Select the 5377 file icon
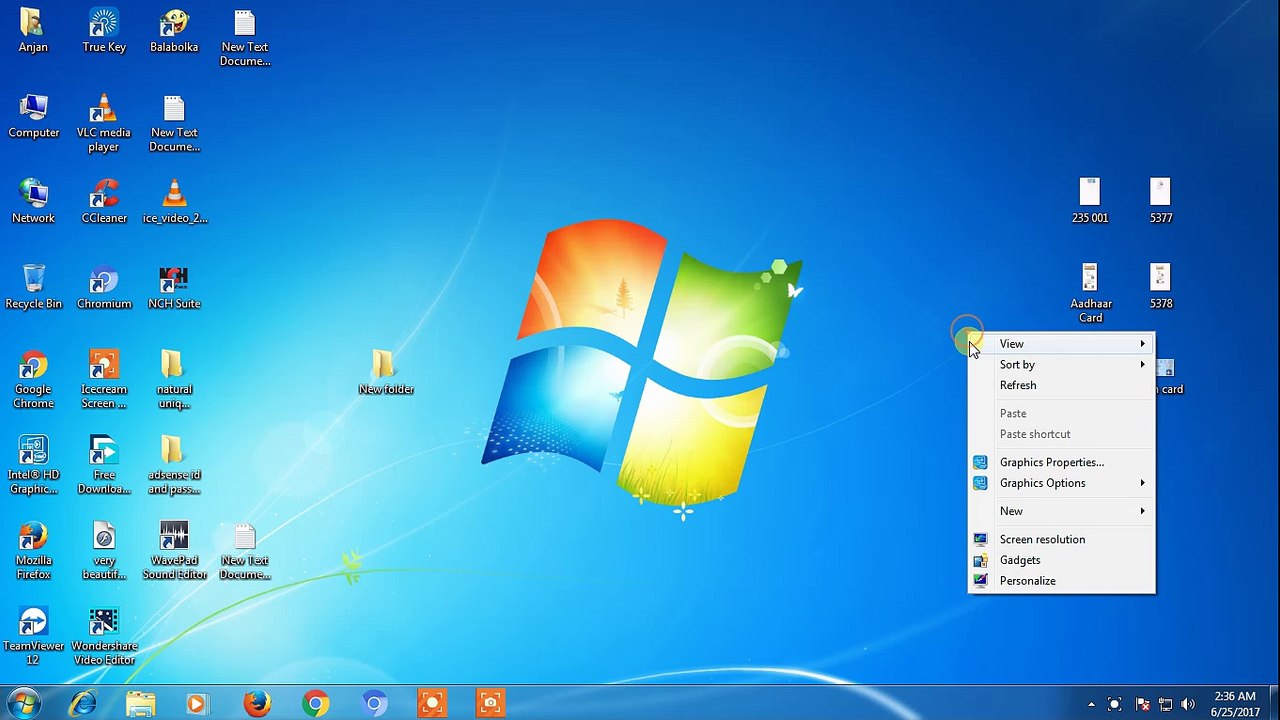The height and width of the screenshot is (720, 1280). coord(1160,202)
